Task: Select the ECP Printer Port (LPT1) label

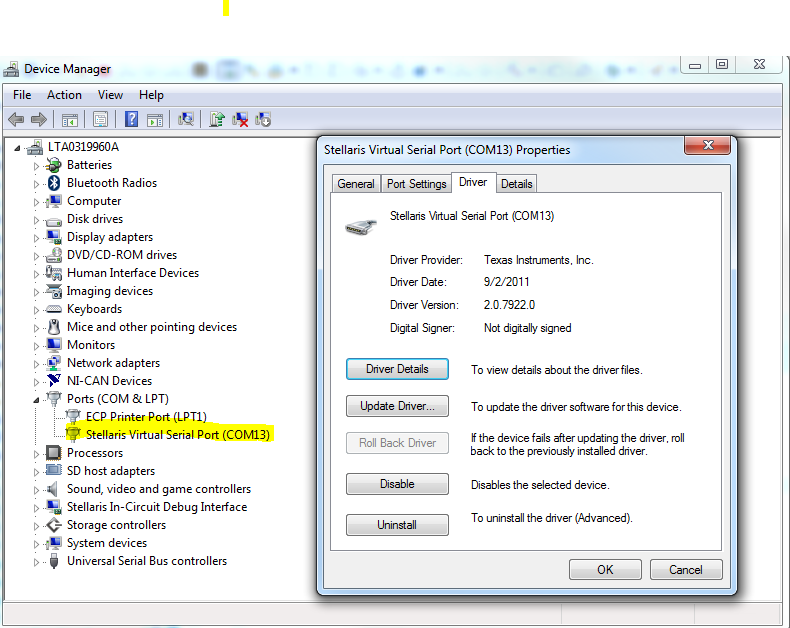Action: click(x=146, y=416)
